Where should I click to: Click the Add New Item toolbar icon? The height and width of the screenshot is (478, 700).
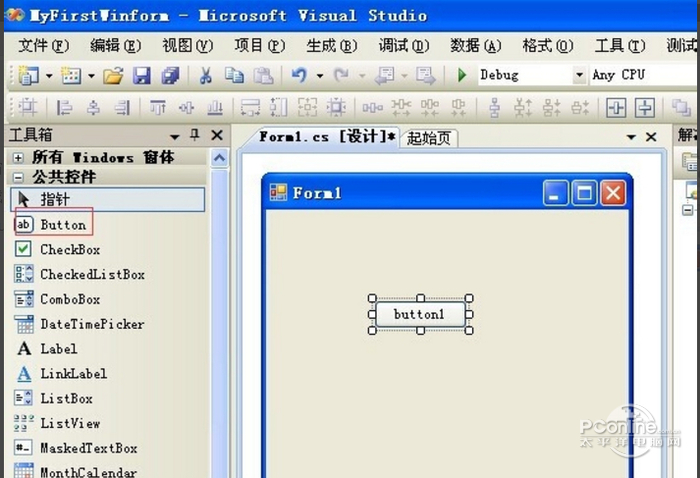pos(71,75)
